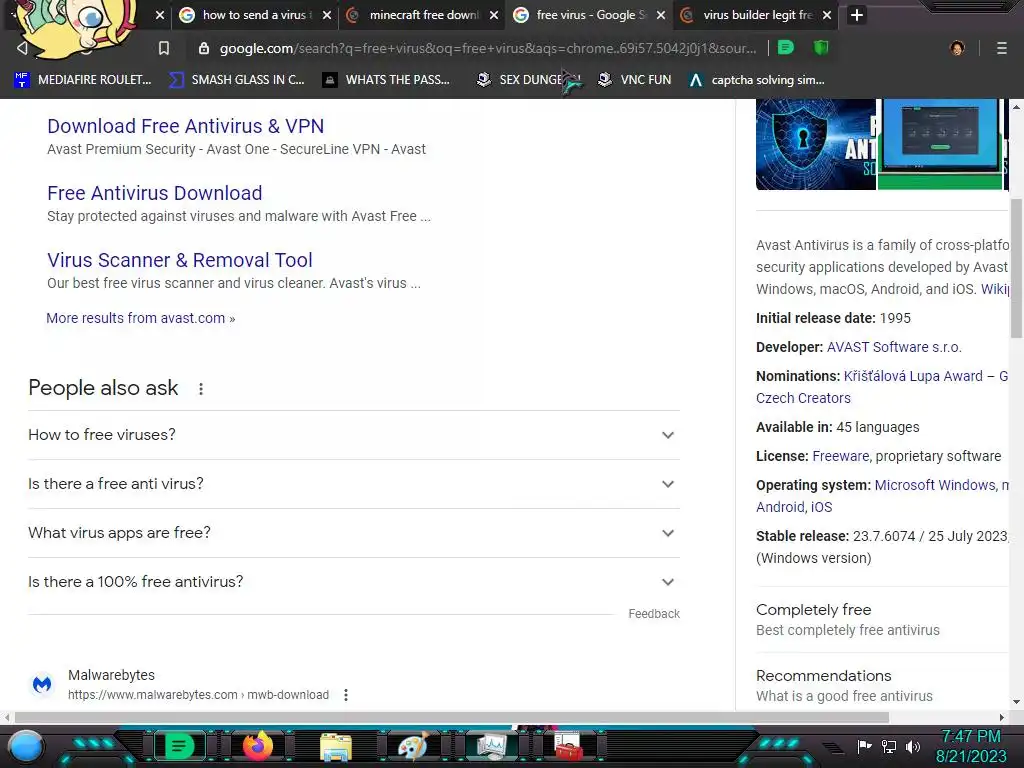Viewport: 1024px width, 768px height.
Task: Open the red toolbox taskbar icon
Action: point(568,746)
